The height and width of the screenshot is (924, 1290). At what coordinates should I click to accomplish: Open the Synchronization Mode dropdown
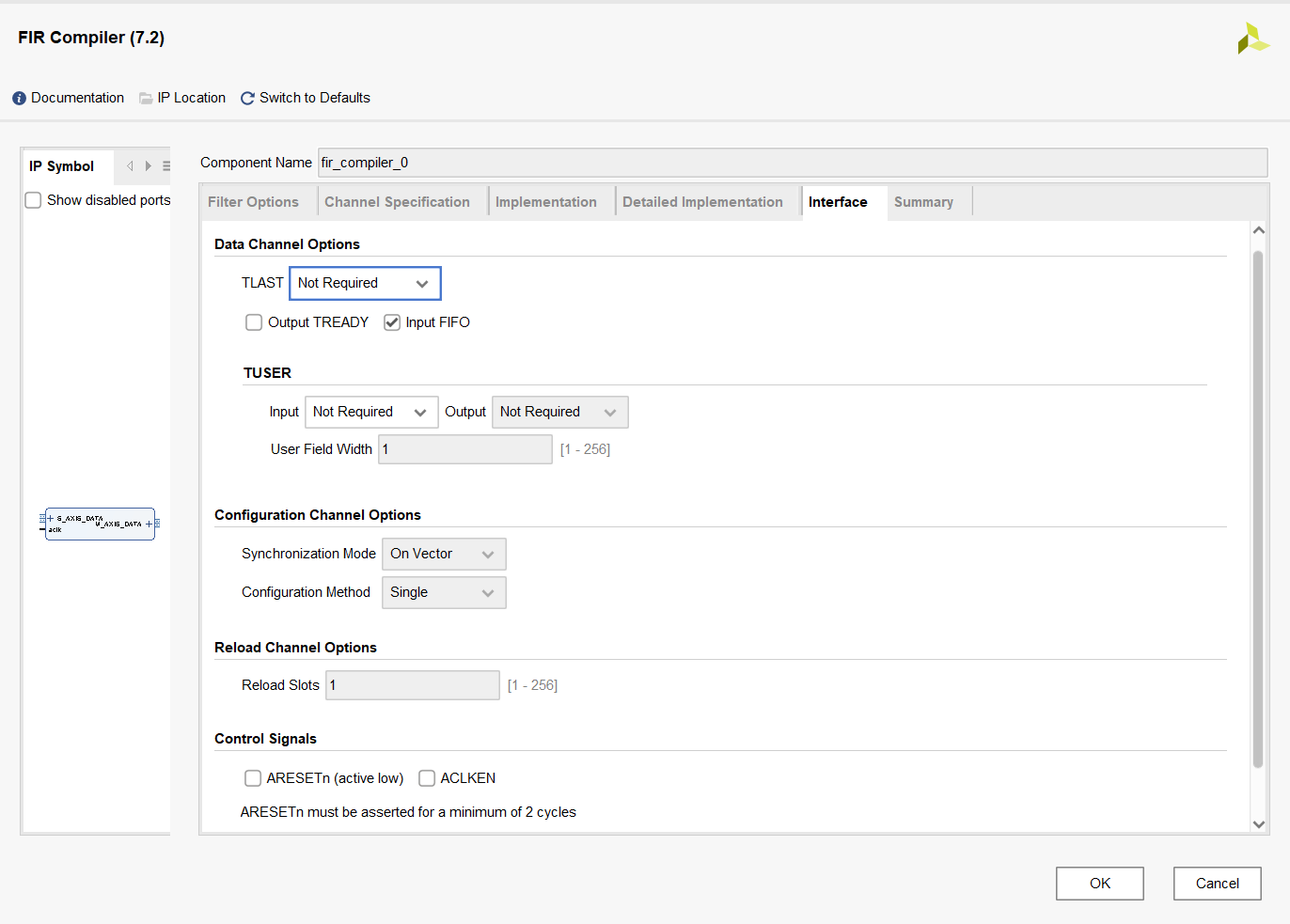click(444, 554)
